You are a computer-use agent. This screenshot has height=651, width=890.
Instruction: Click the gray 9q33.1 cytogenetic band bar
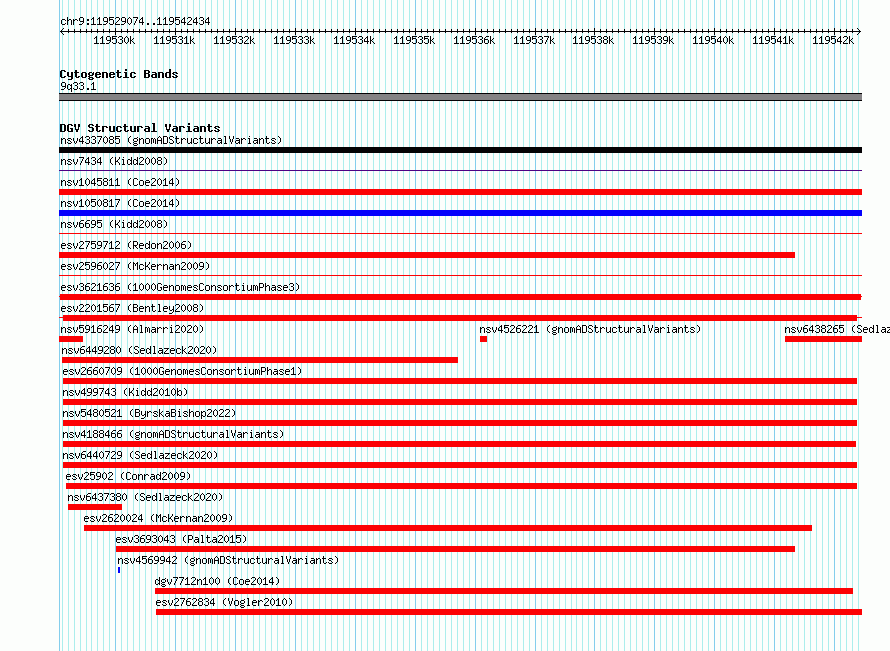tap(460, 97)
